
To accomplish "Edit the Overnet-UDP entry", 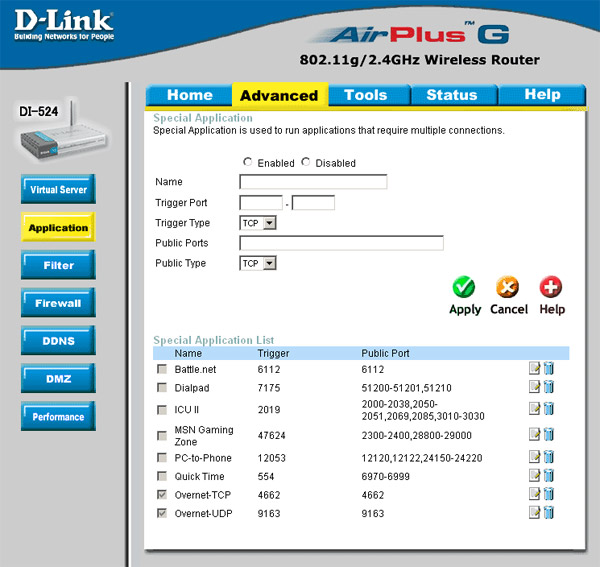I will 534,512.
